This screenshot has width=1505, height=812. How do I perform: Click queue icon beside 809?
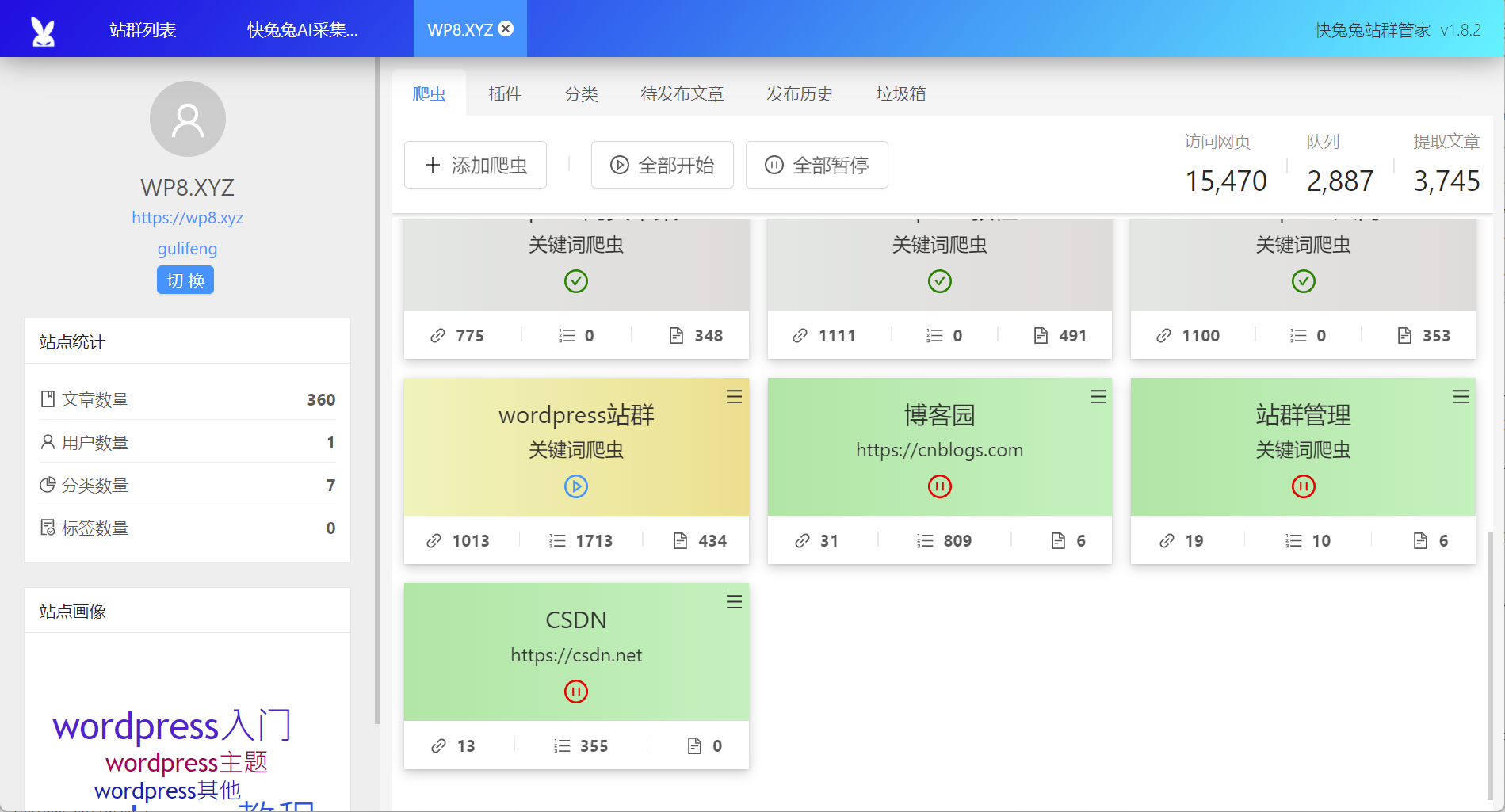coord(925,540)
